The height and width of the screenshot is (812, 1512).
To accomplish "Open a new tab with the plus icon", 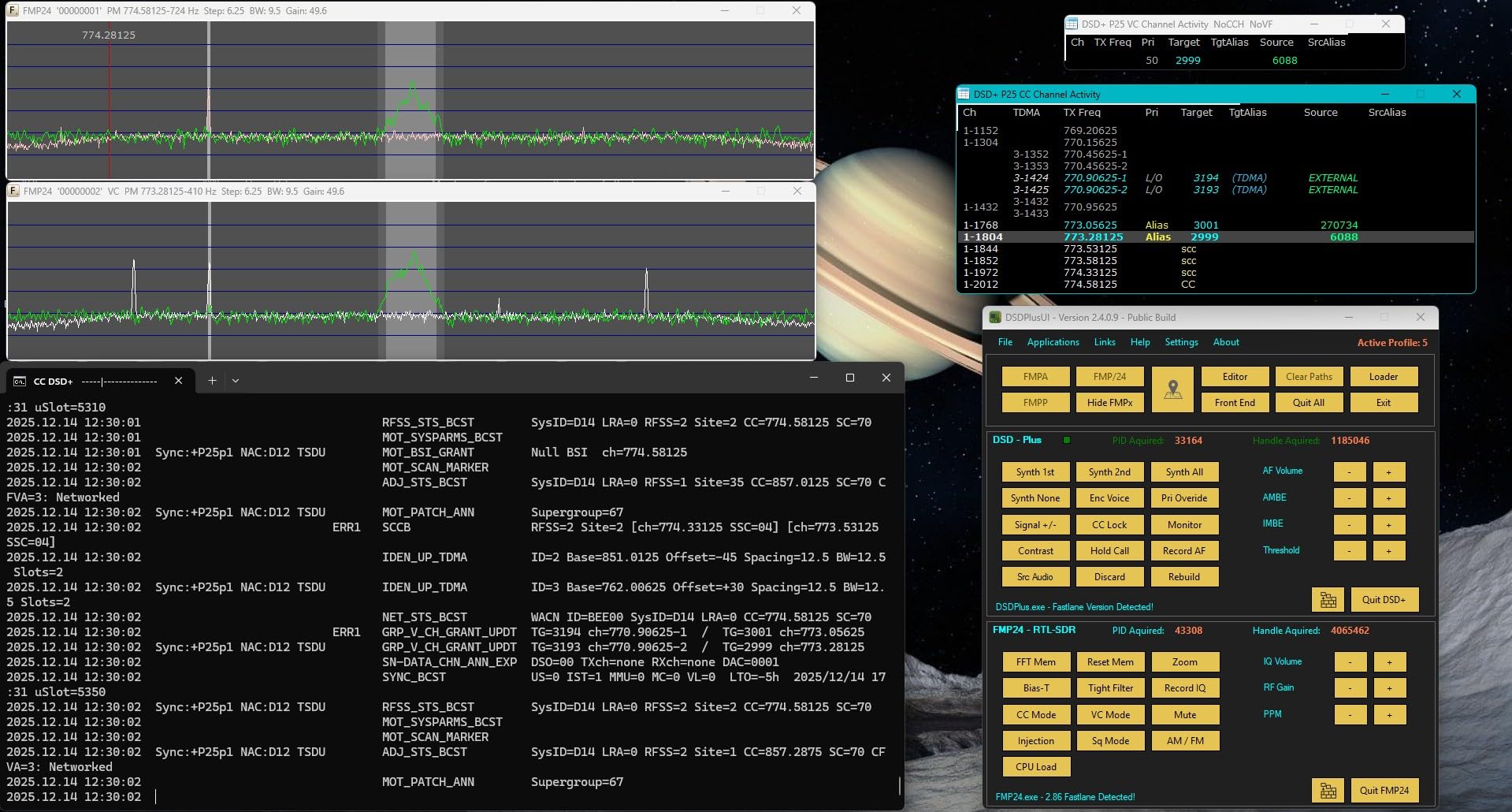I will click(x=212, y=381).
